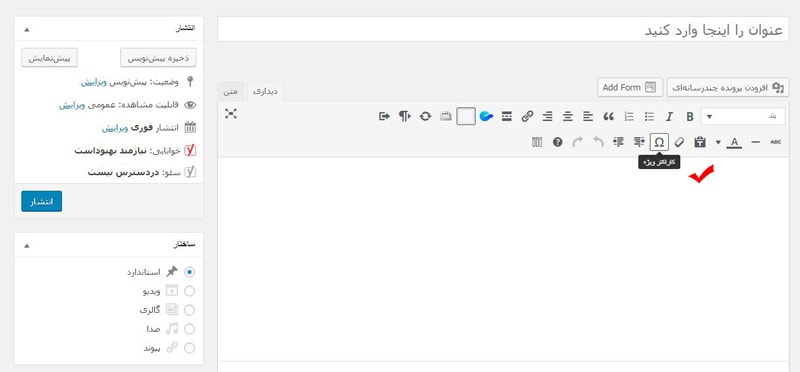Edit publish time via انتشار فوری ویرایش link
This screenshot has height=372, width=800.
tap(114, 128)
